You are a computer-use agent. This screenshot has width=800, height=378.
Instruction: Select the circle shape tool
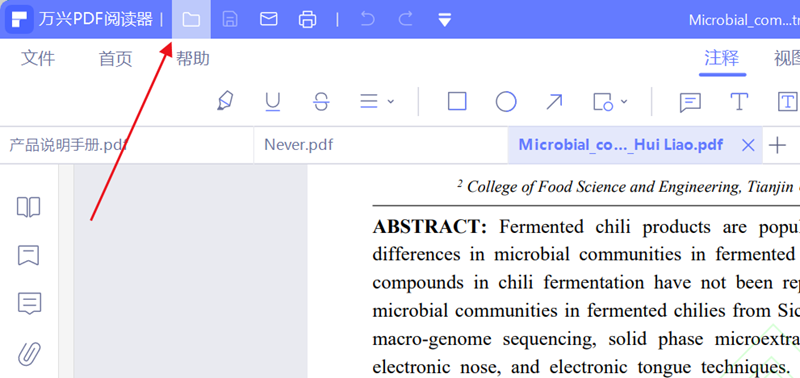[x=506, y=102]
